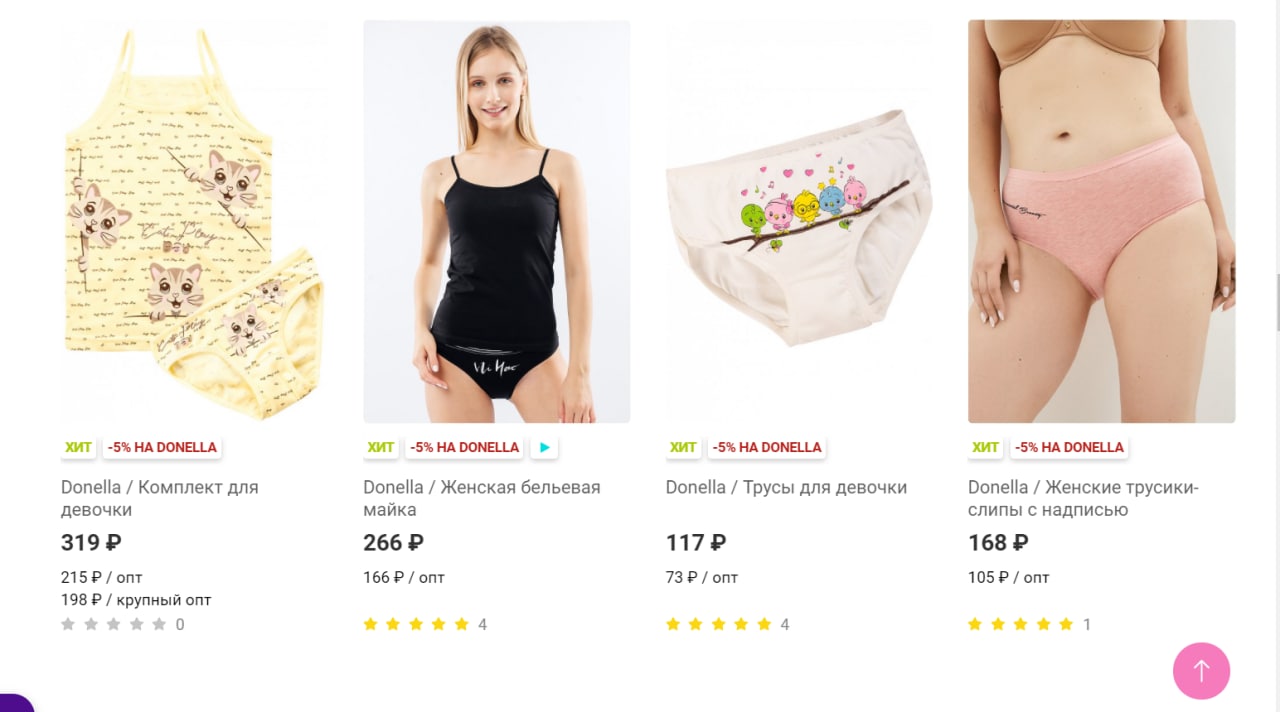The height and width of the screenshot is (712, 1280).
Task: Open the birds print briefs product image
Action: coord(799,221)
